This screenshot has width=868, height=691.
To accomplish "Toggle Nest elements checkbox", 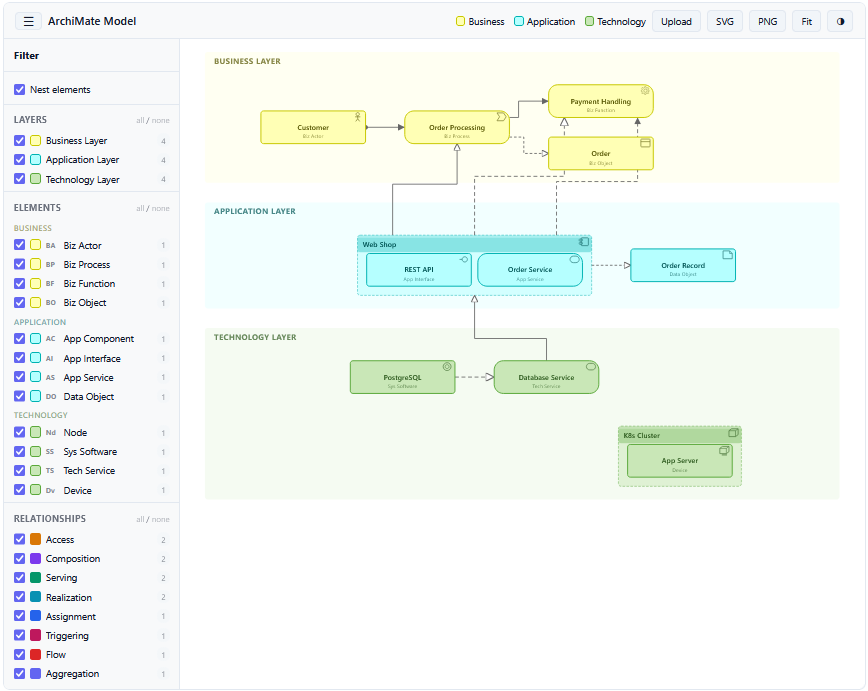I will [19, 89].
